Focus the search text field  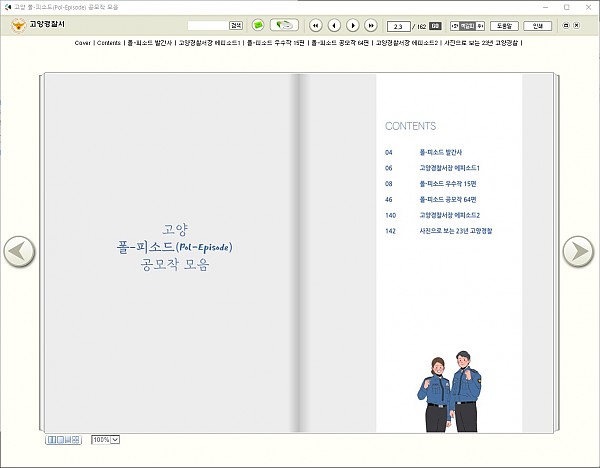tap(208, 26)
